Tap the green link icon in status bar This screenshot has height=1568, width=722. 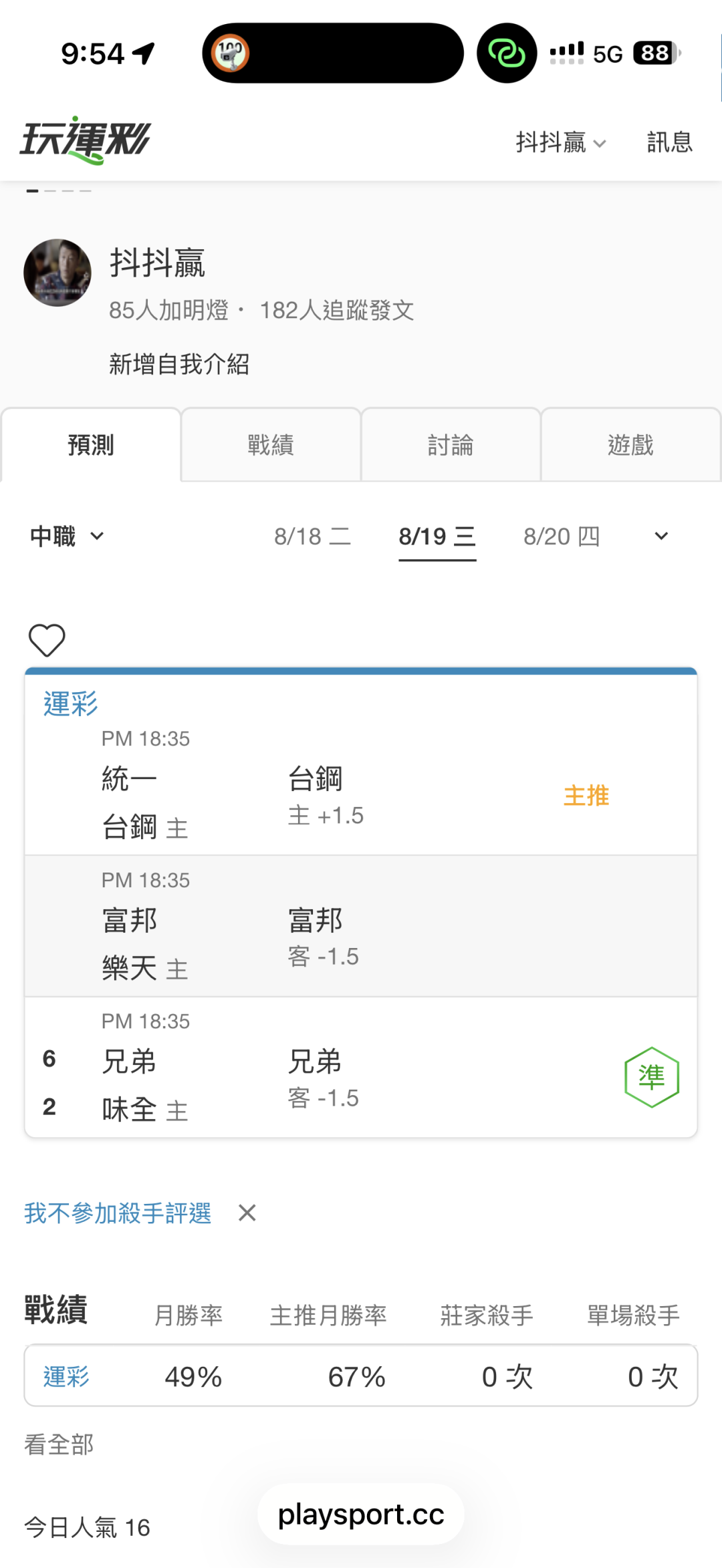pos(507,53)
